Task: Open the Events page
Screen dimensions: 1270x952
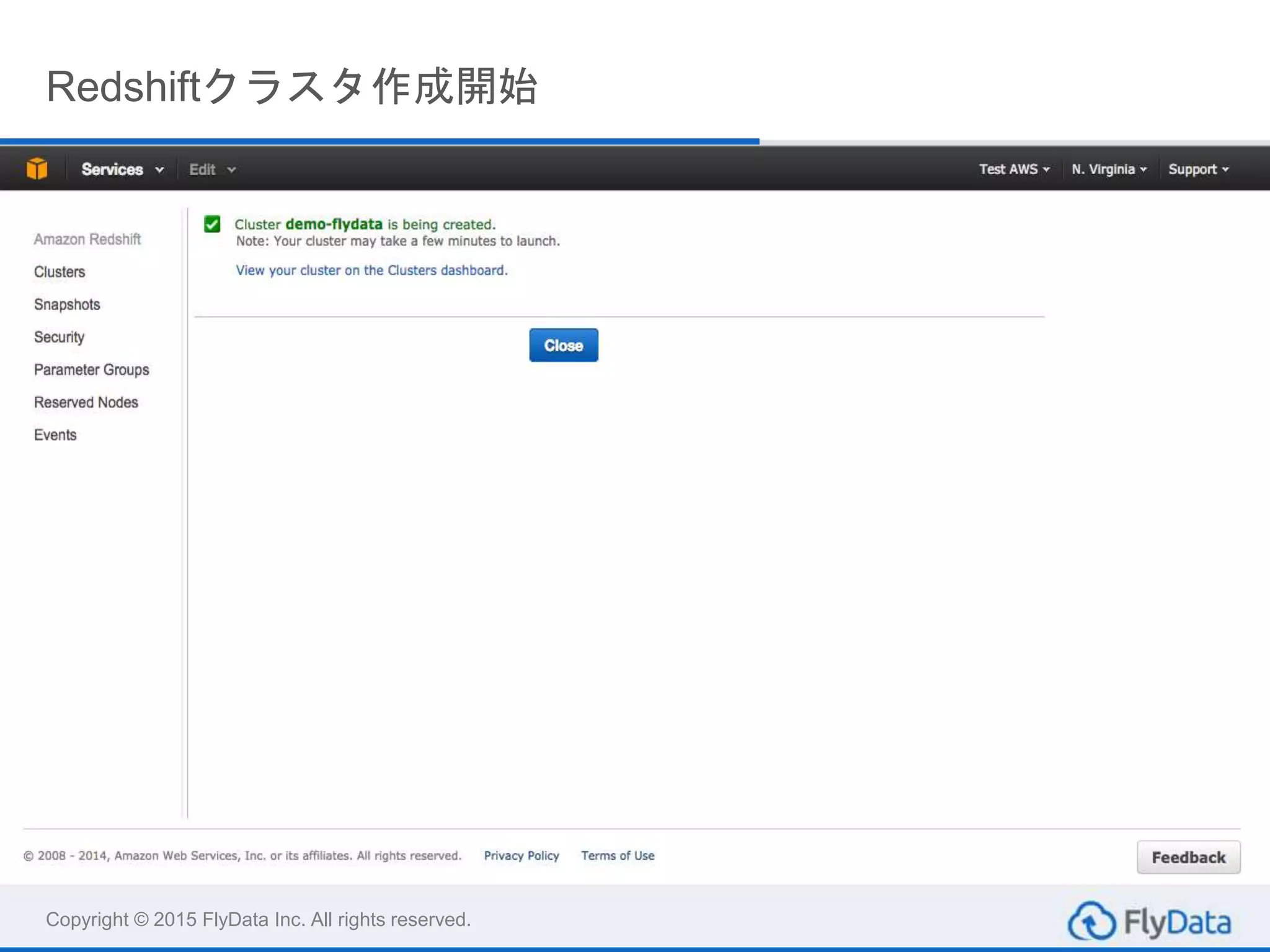Action: pos(55,435)
